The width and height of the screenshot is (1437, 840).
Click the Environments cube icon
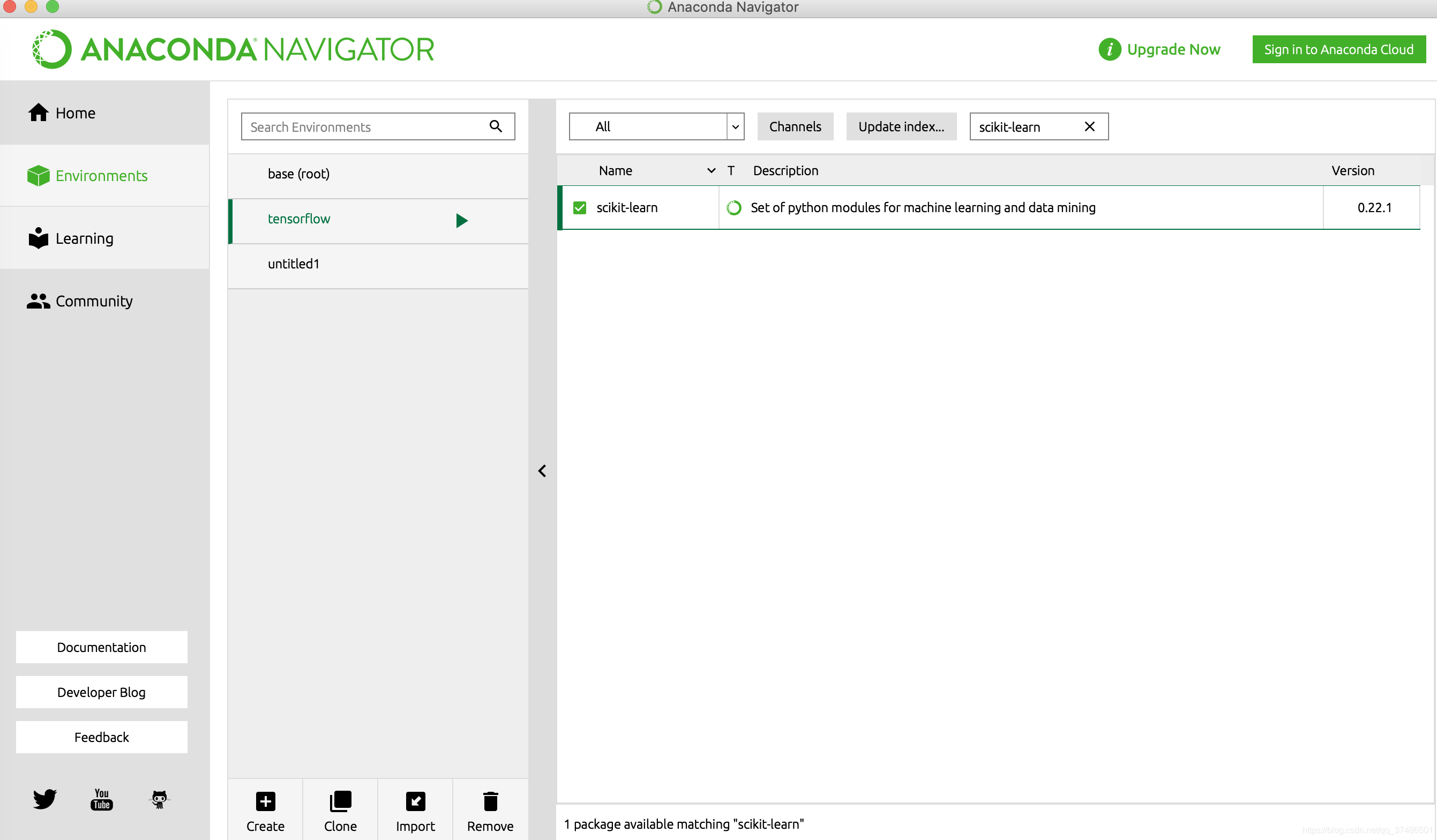pos(38,175)
